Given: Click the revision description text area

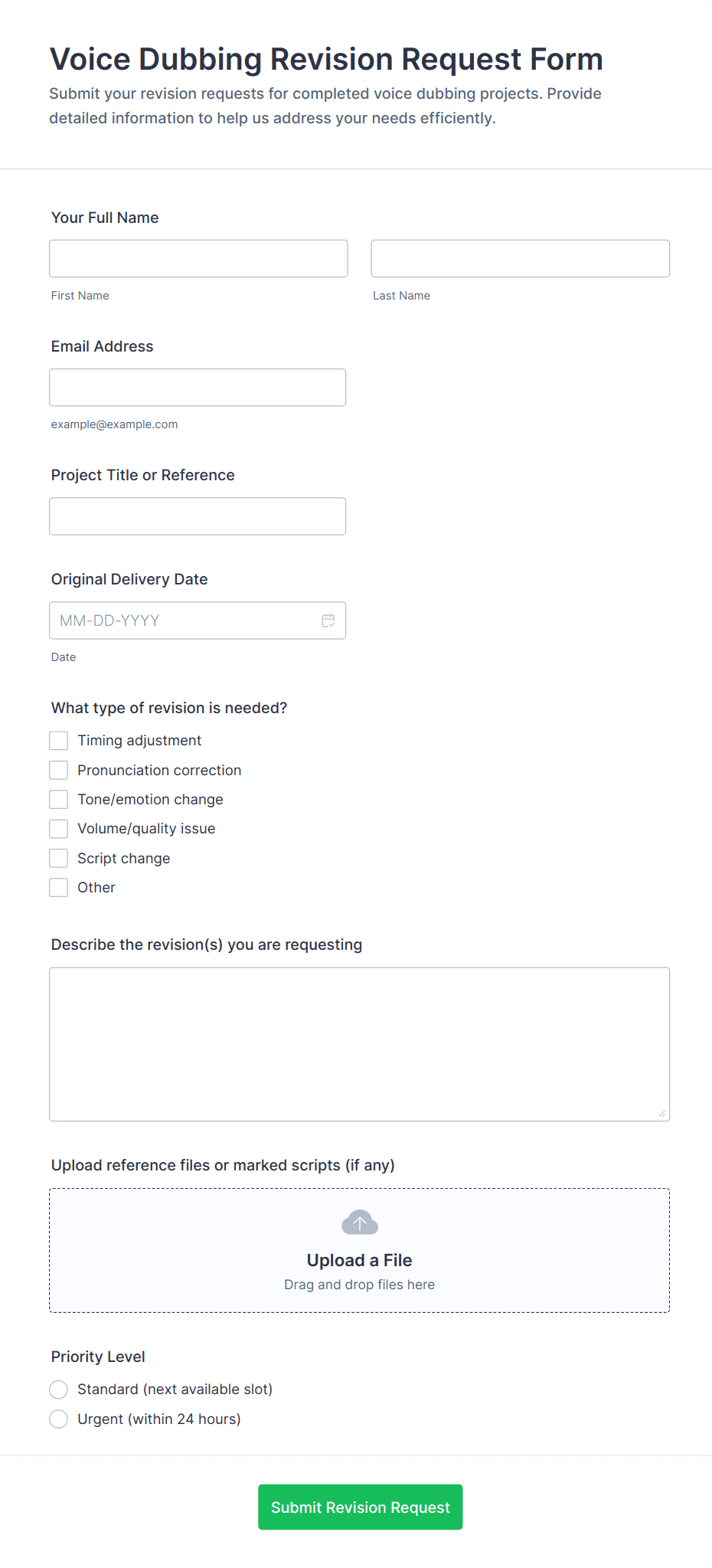Looking at the screenshot, I should point(359,1044).
